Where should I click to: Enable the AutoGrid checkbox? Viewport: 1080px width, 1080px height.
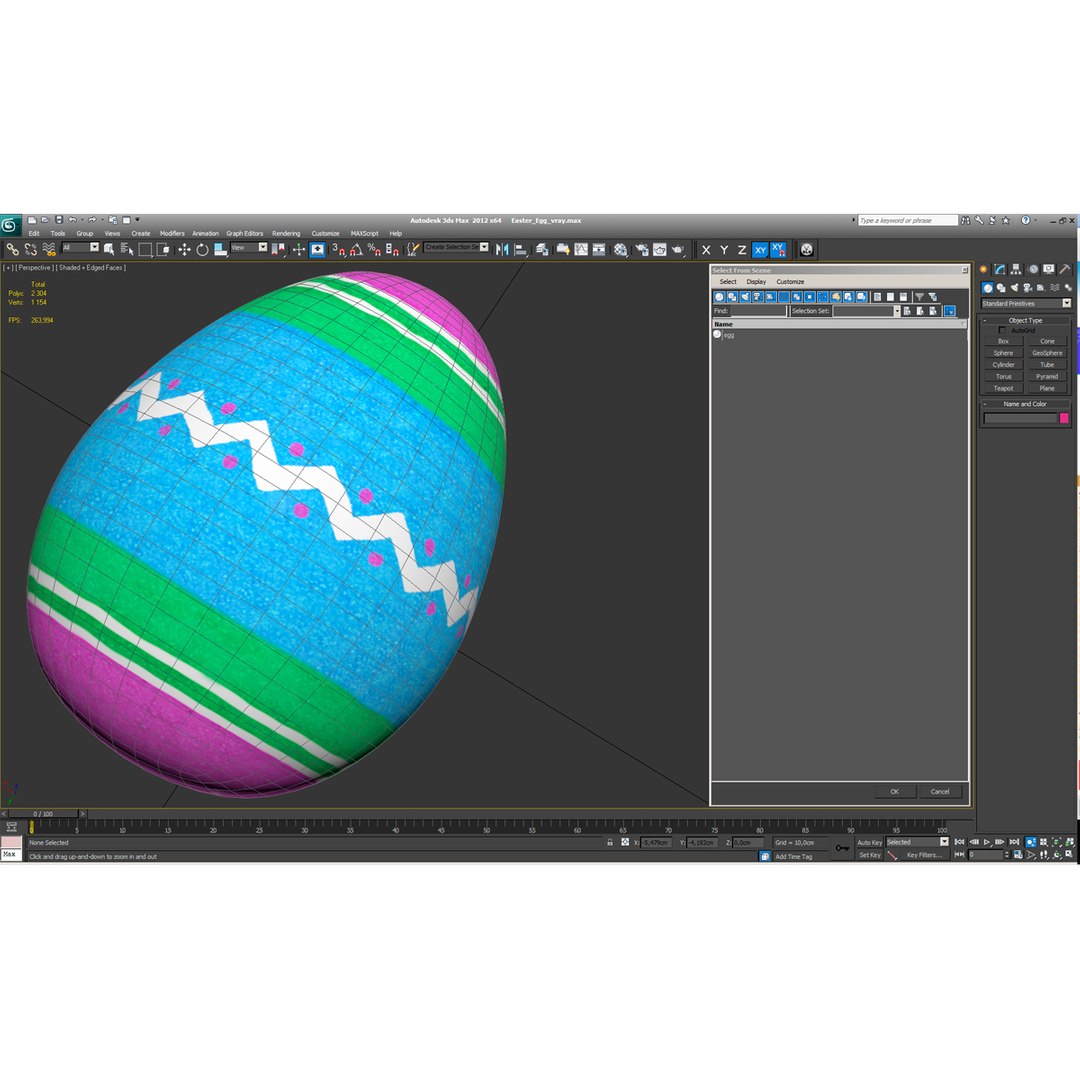tap(1002, 331)
